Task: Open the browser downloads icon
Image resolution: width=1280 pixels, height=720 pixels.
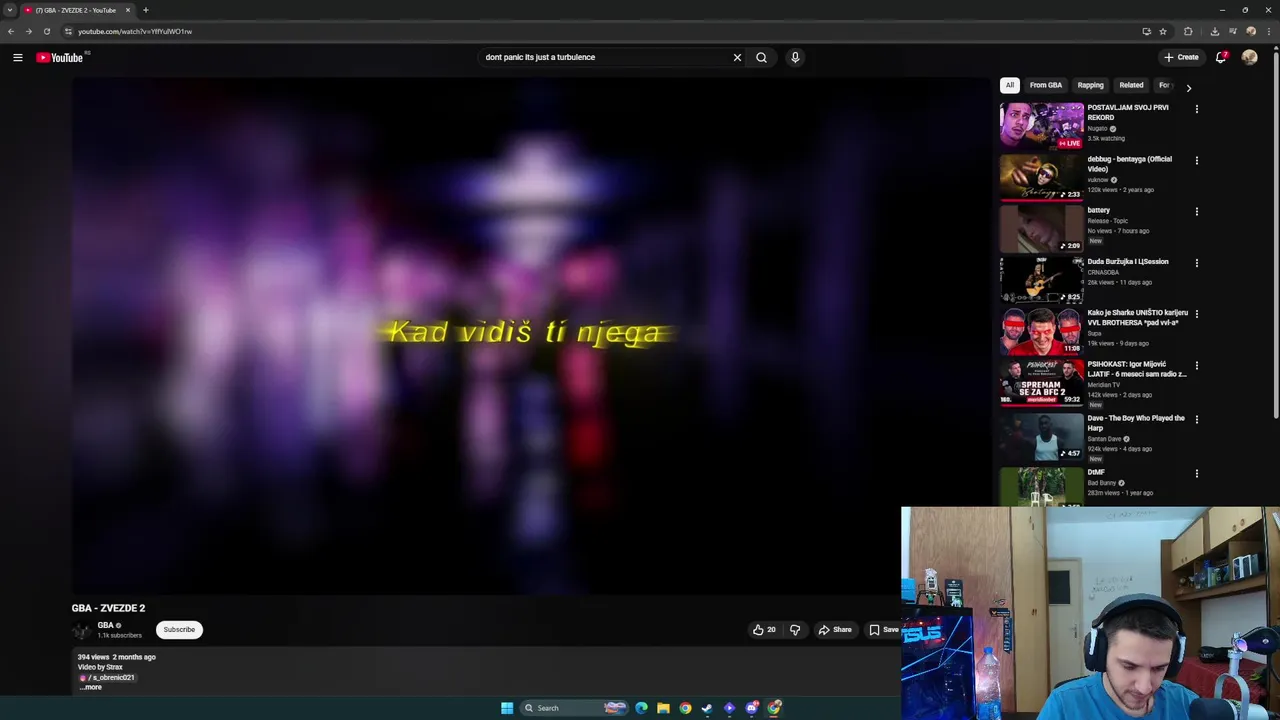Action: point(1214,31)
